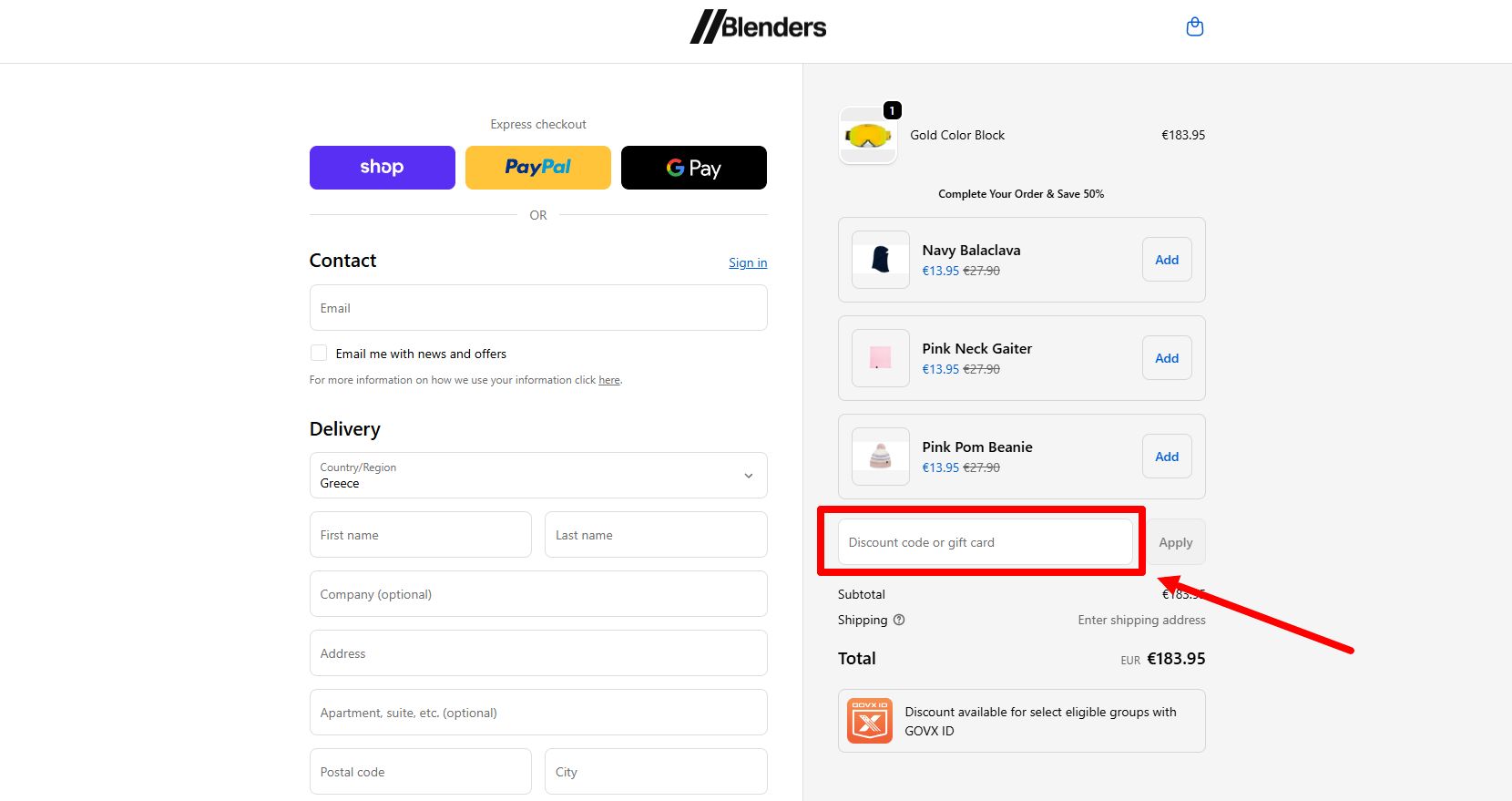Add Pink Pom Beanie to the order
1512x801 pixels.
1167,457
